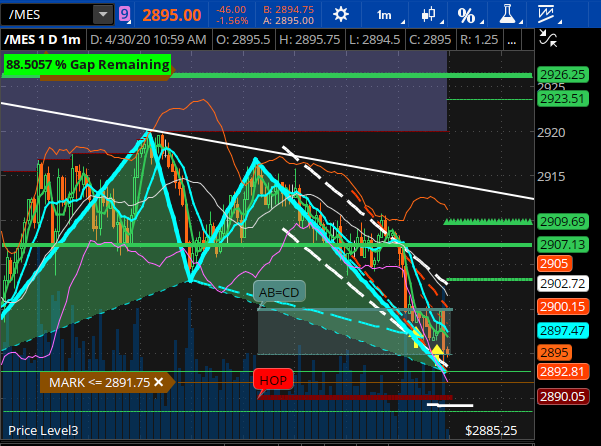
Task: Click the percent scale icon
Action: click(x=467, y=15)
